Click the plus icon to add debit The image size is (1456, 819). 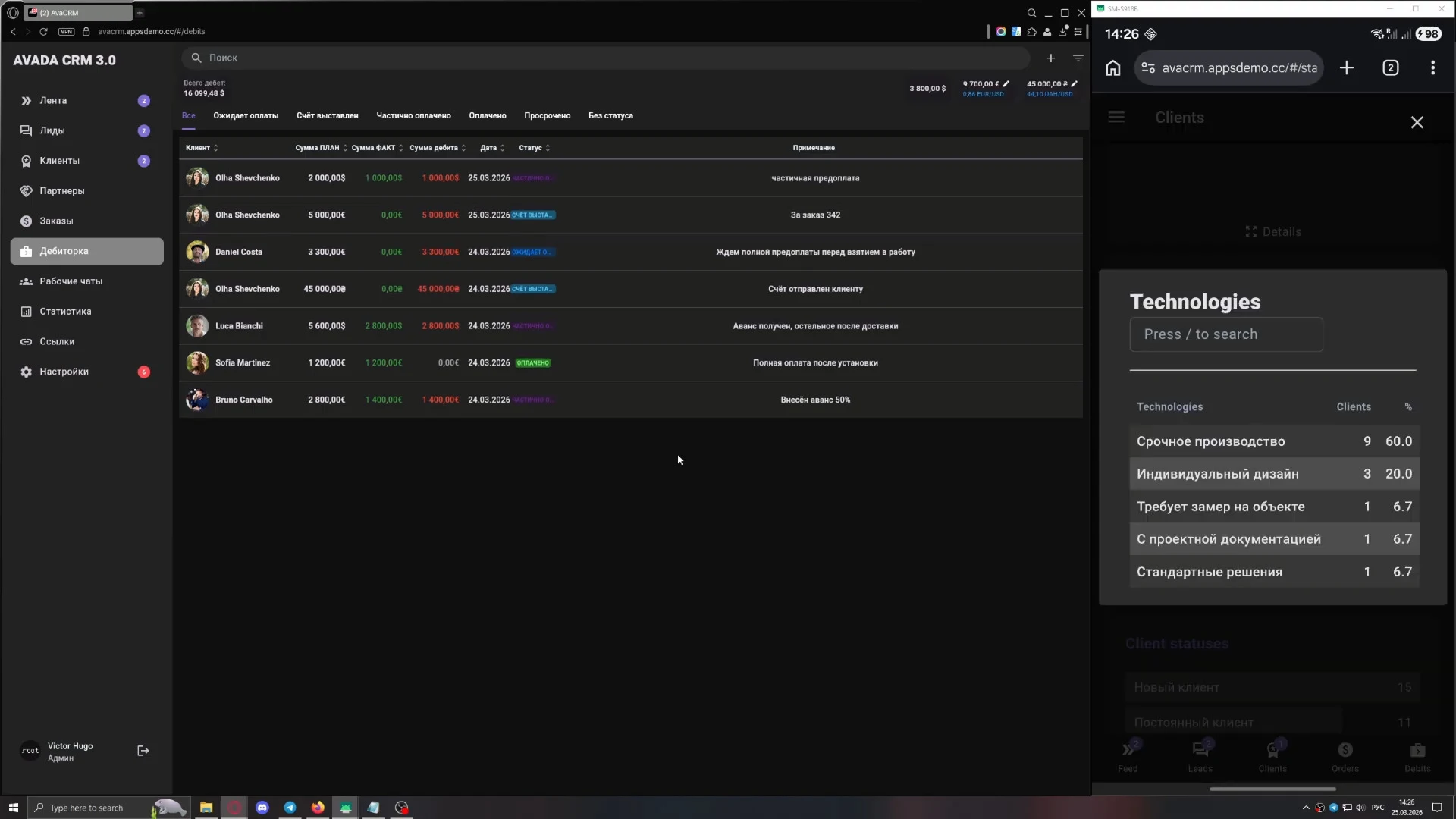click(1050, 58)
